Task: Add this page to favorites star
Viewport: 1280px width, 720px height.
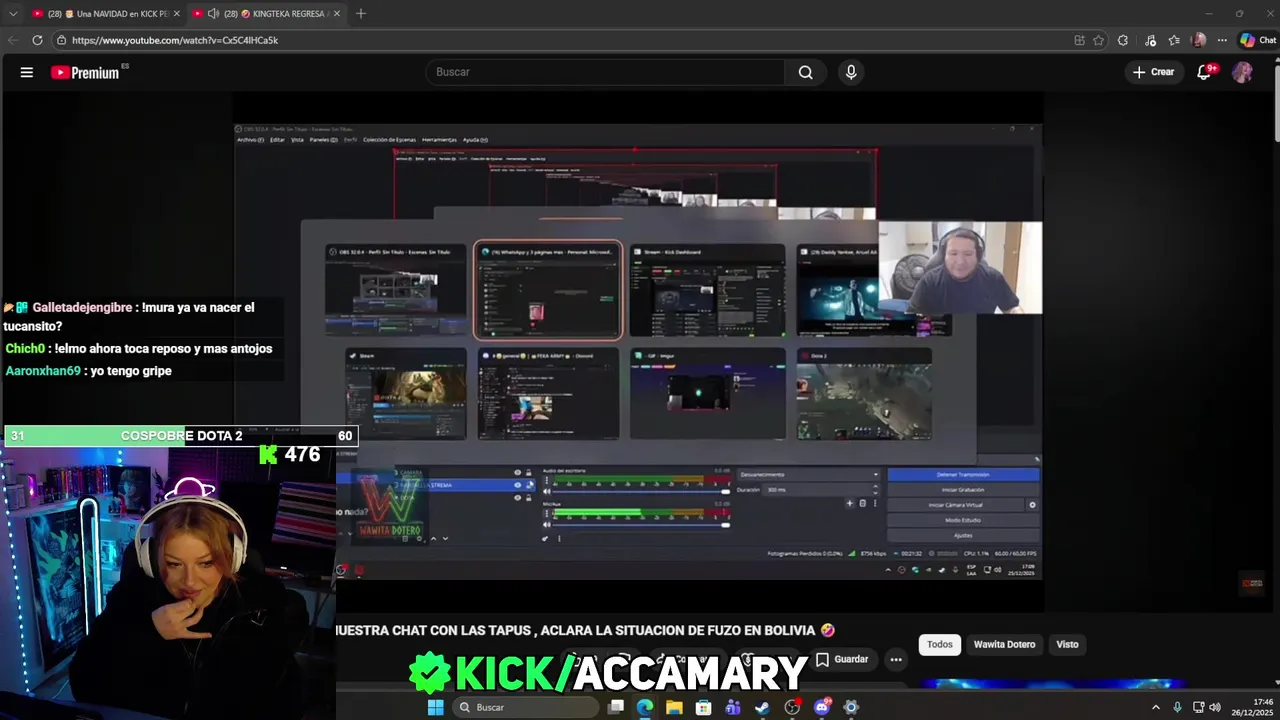Action: [1098, 40]
